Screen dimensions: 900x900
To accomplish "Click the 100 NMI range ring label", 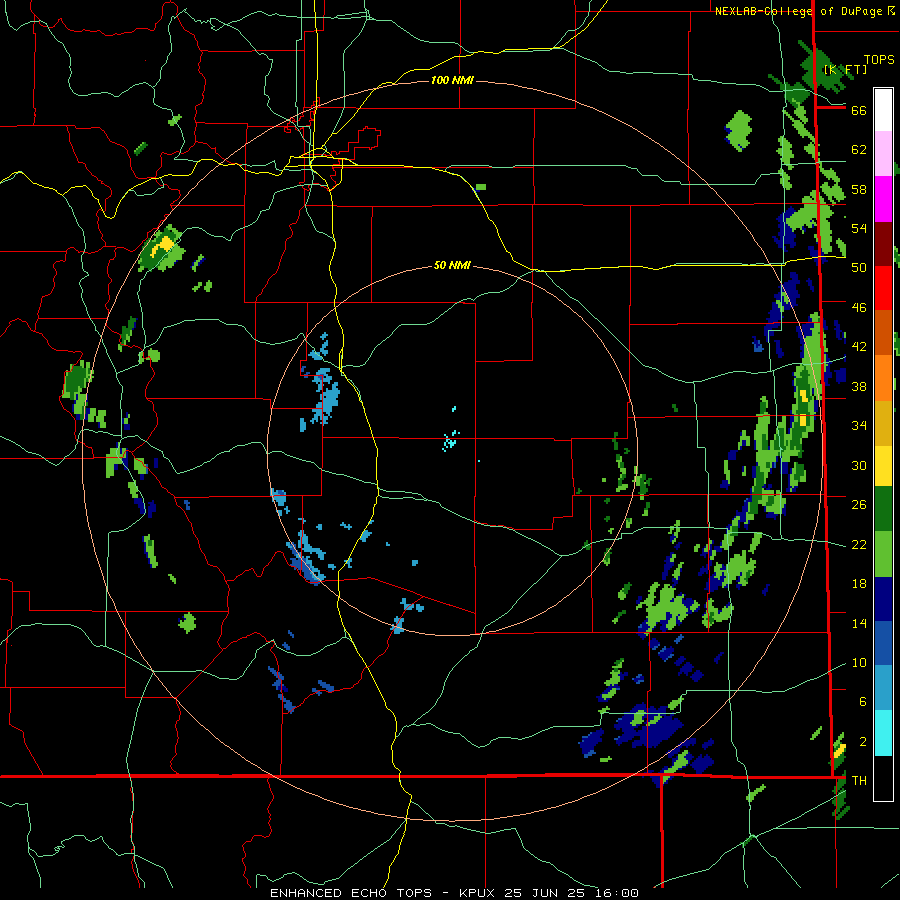I will [x=452, y=80].
